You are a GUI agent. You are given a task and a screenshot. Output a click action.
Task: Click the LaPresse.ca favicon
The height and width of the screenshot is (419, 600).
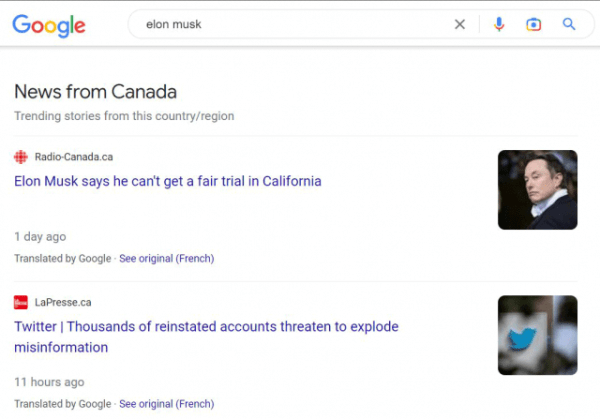[21, 302]
